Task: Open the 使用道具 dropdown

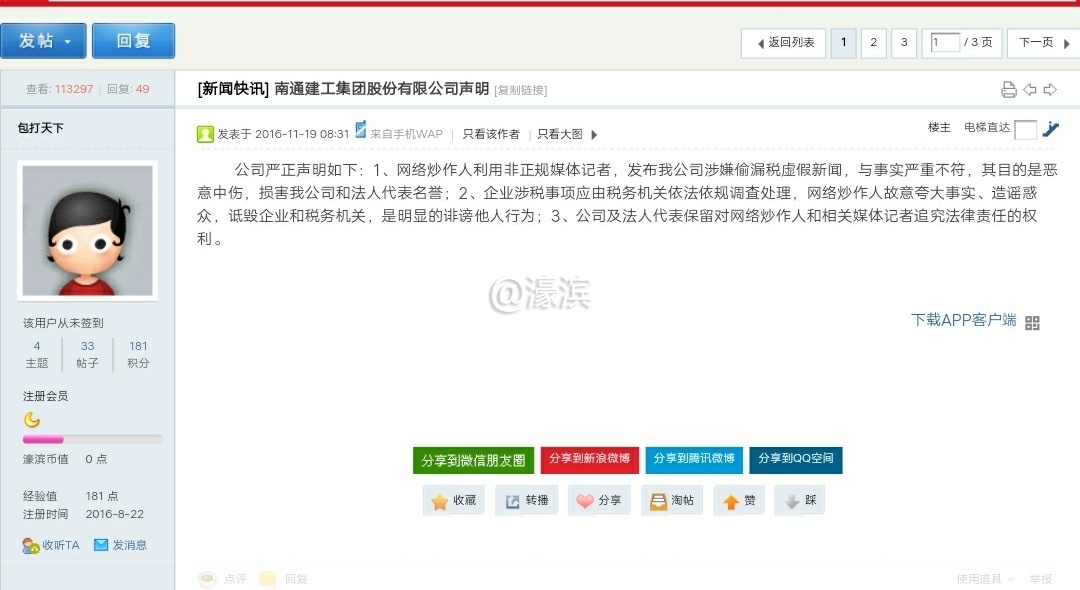Action: point(984,579)
